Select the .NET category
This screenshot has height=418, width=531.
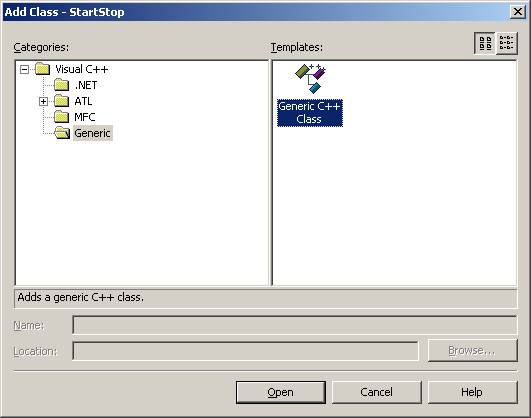86,85
